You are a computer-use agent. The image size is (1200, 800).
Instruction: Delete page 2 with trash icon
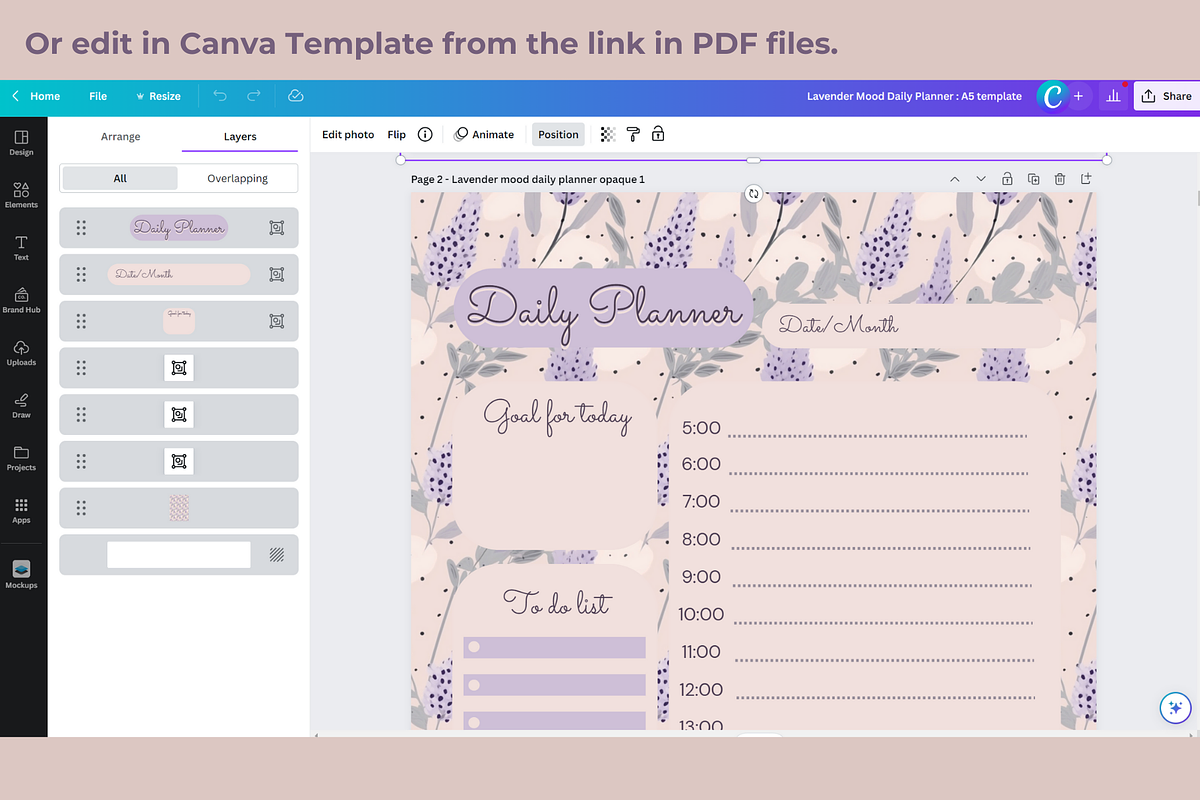1059,179
